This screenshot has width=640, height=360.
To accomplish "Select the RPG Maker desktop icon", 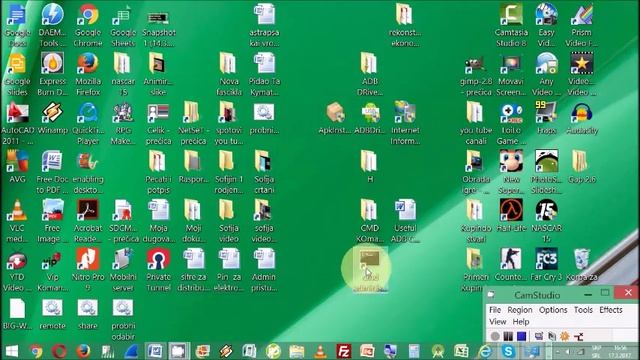I will coord(123,123).
